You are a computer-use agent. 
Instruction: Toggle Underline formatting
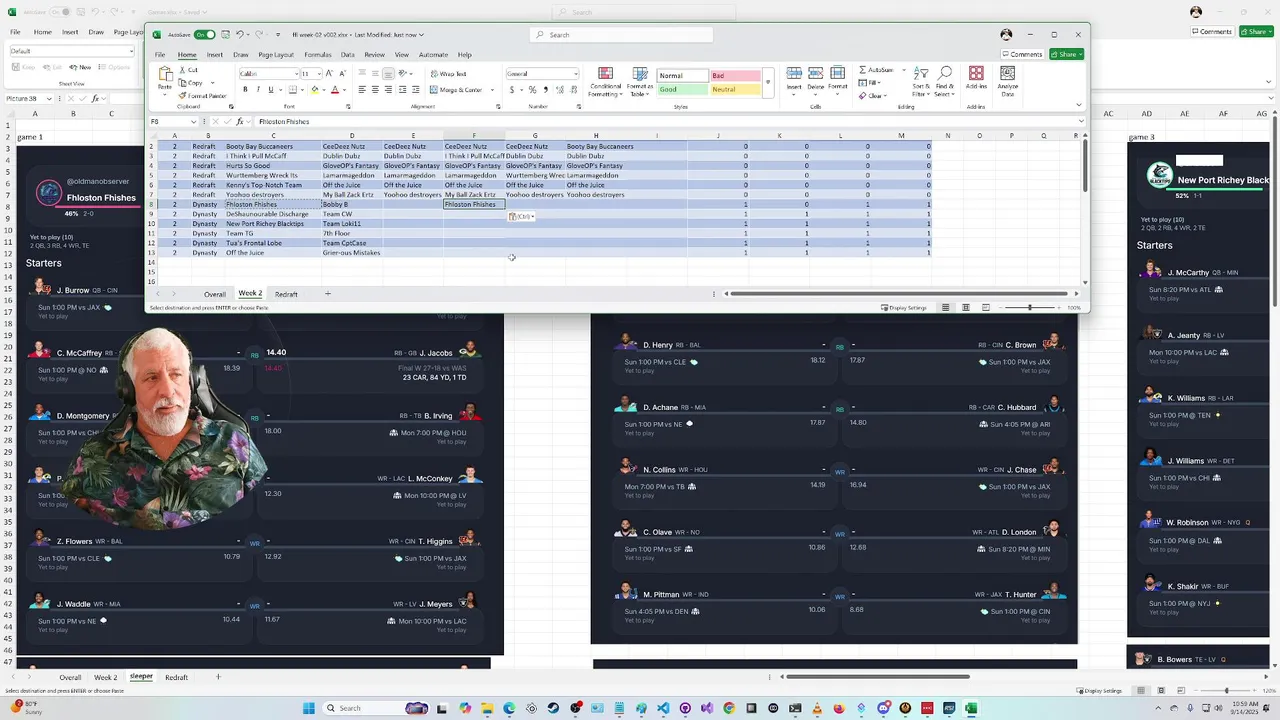click(x=270, y=90)
